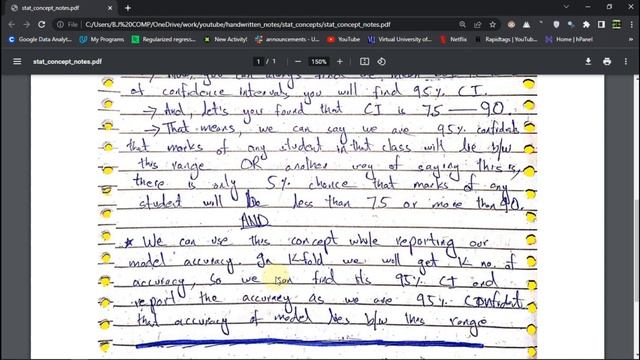This screenshot has width=640, height=360.
Task: Click the PDF page number field
Action: click(258, 61)
